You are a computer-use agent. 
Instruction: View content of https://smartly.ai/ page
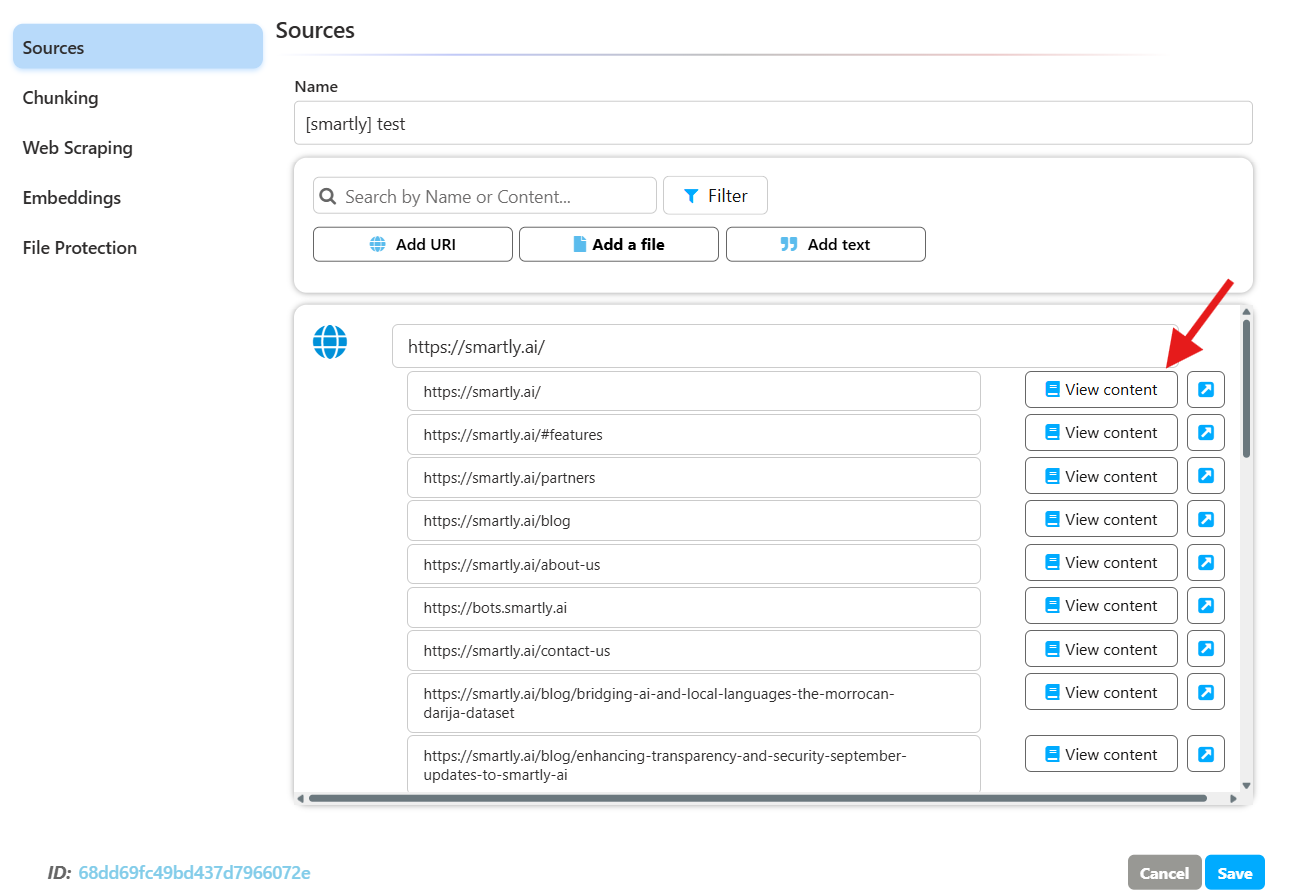point(1101,390)
